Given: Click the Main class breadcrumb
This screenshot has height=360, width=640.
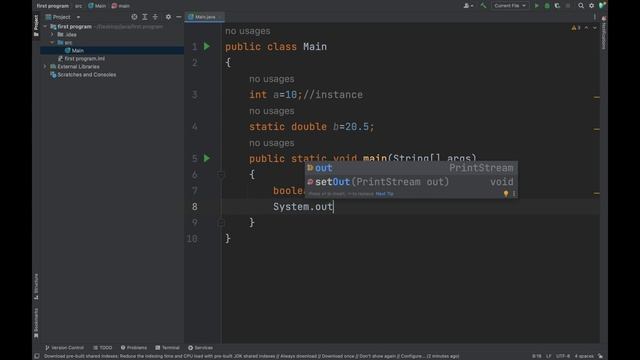Looking at the screenshot, I should click(x=97, y=6).
